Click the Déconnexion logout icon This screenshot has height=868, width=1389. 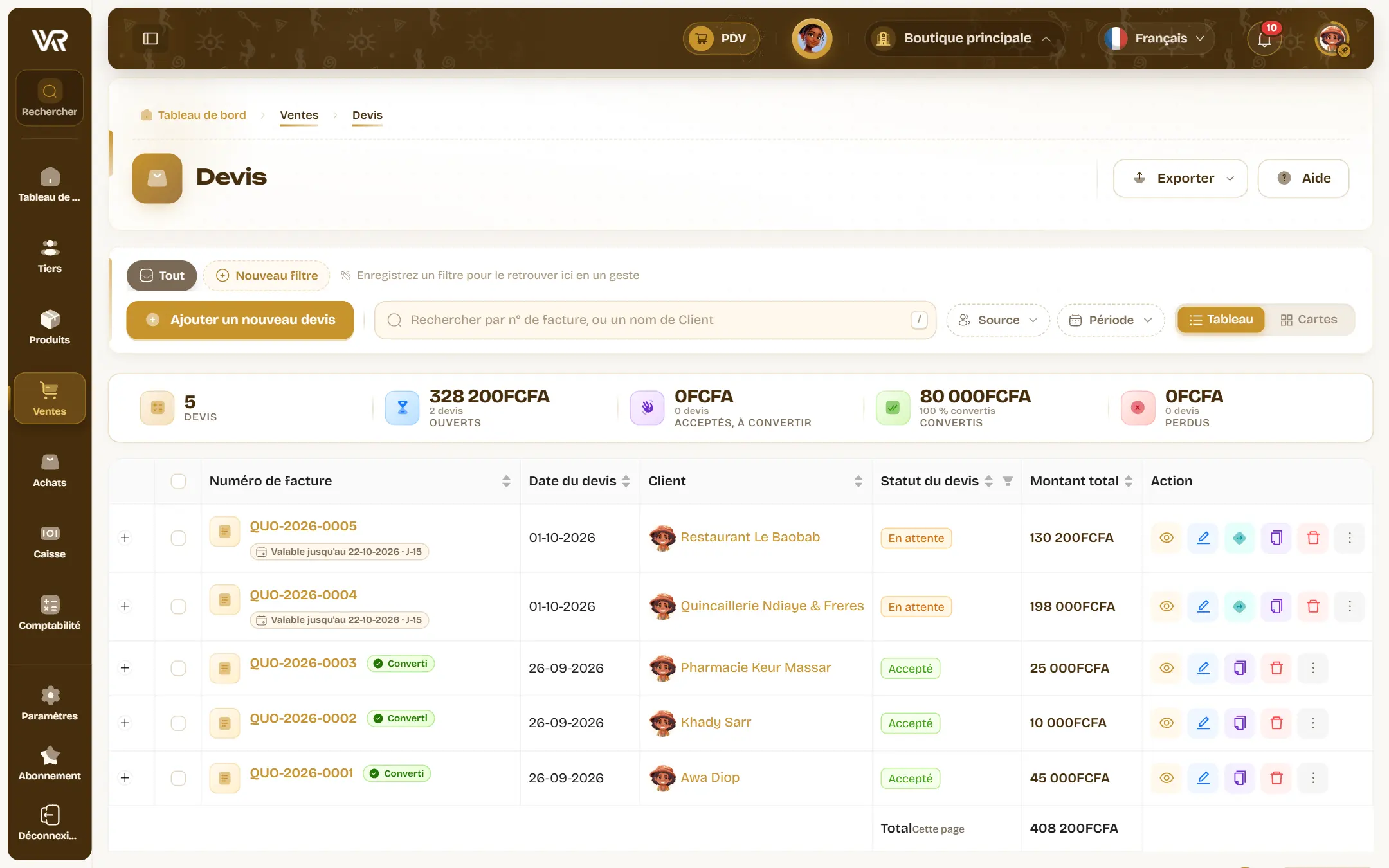pos(50,815)
